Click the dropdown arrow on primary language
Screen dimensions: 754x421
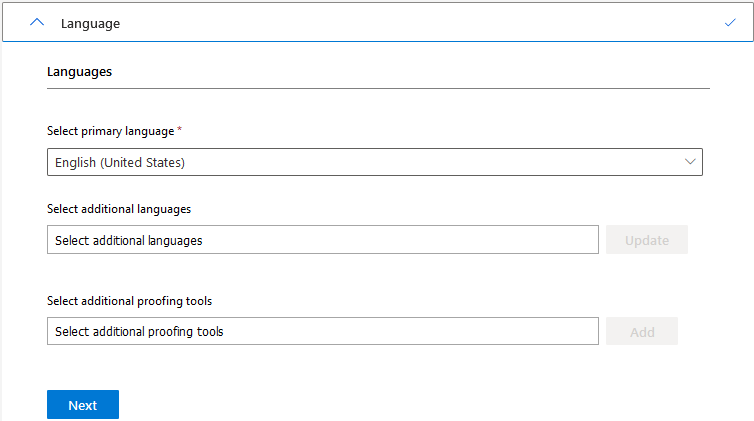pyautogui.click(x=689, y=162)
